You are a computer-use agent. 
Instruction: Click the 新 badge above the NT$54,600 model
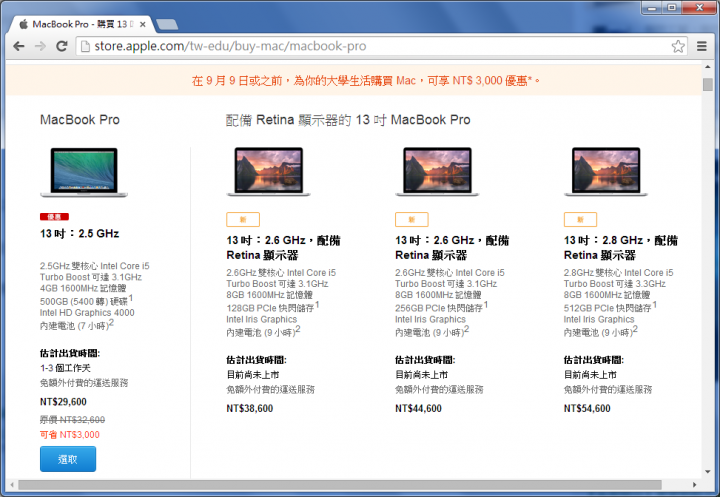click(x=580, y=220)
